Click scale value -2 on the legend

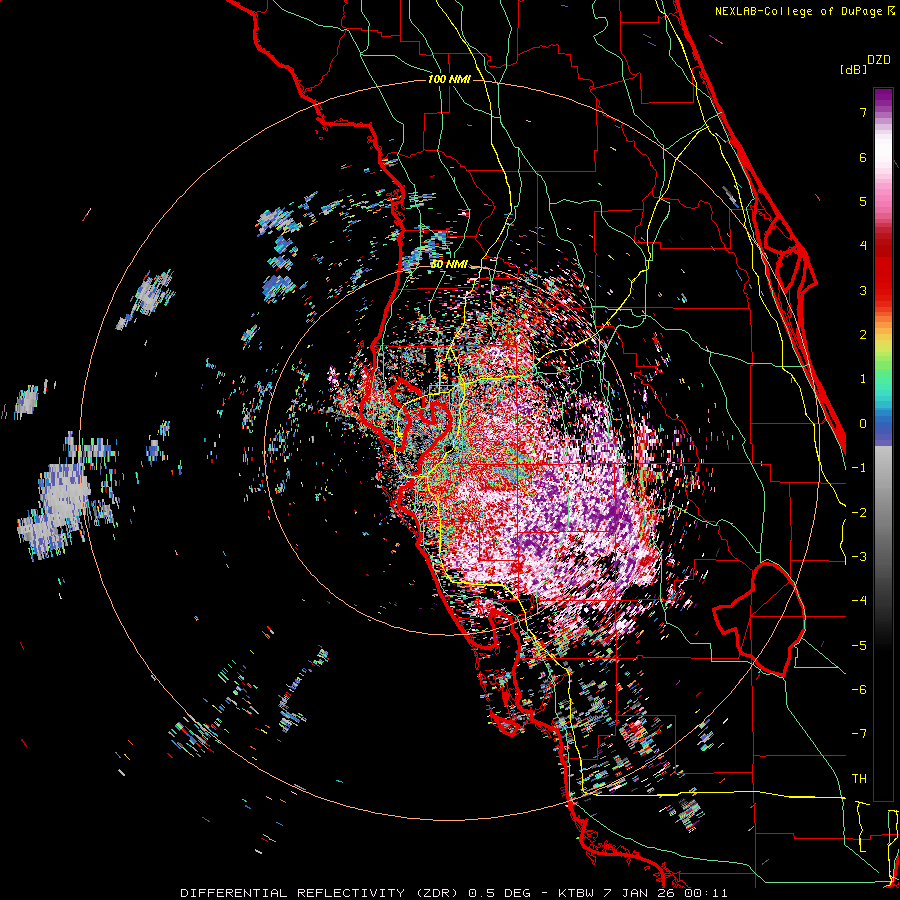(859, 512)
